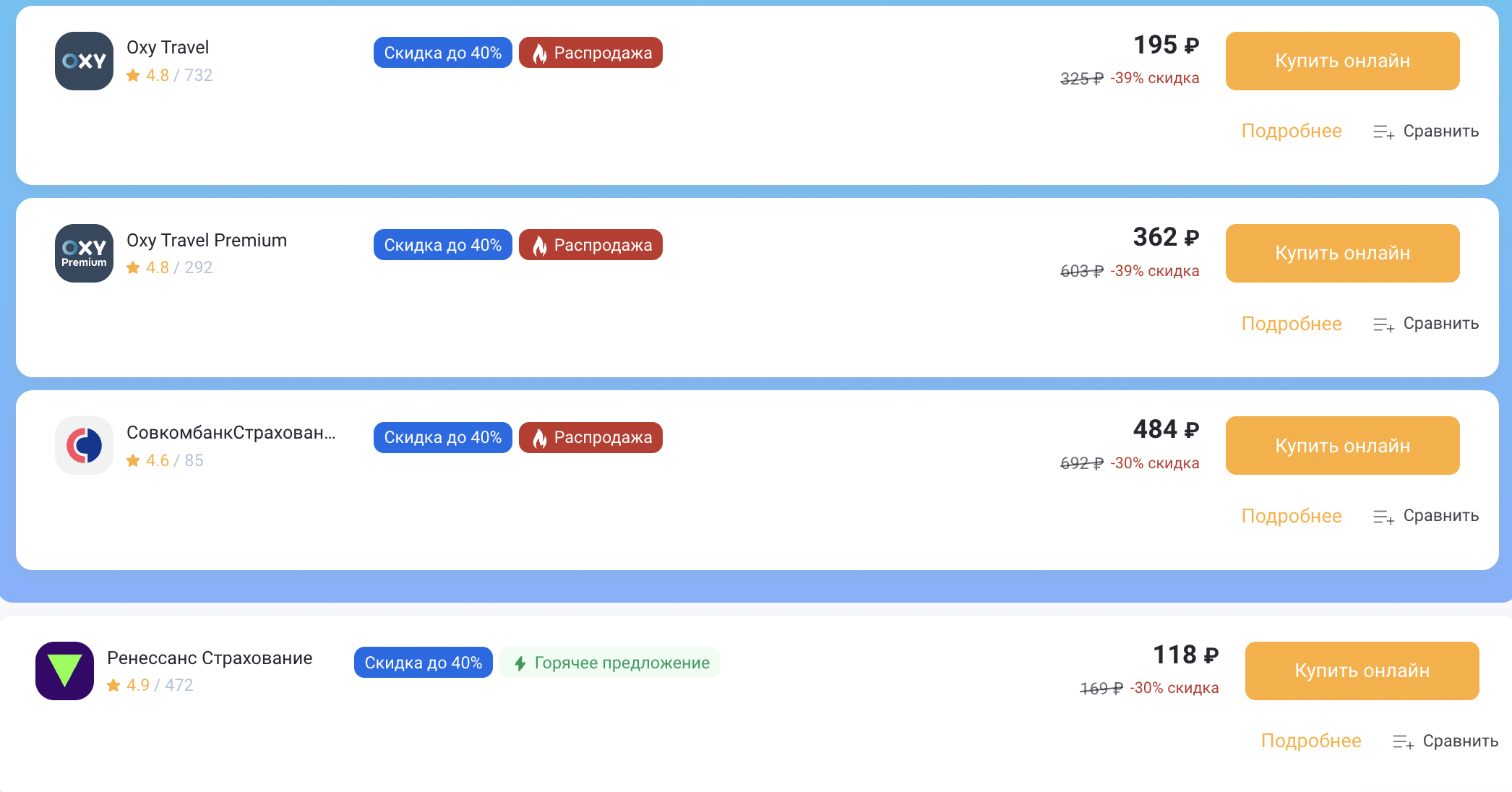Image resolution: width=1512 pixels, height=792 pixels.
Task: Click the compare icon for Oxy Travel Premium
Action: coord(1383,324)
